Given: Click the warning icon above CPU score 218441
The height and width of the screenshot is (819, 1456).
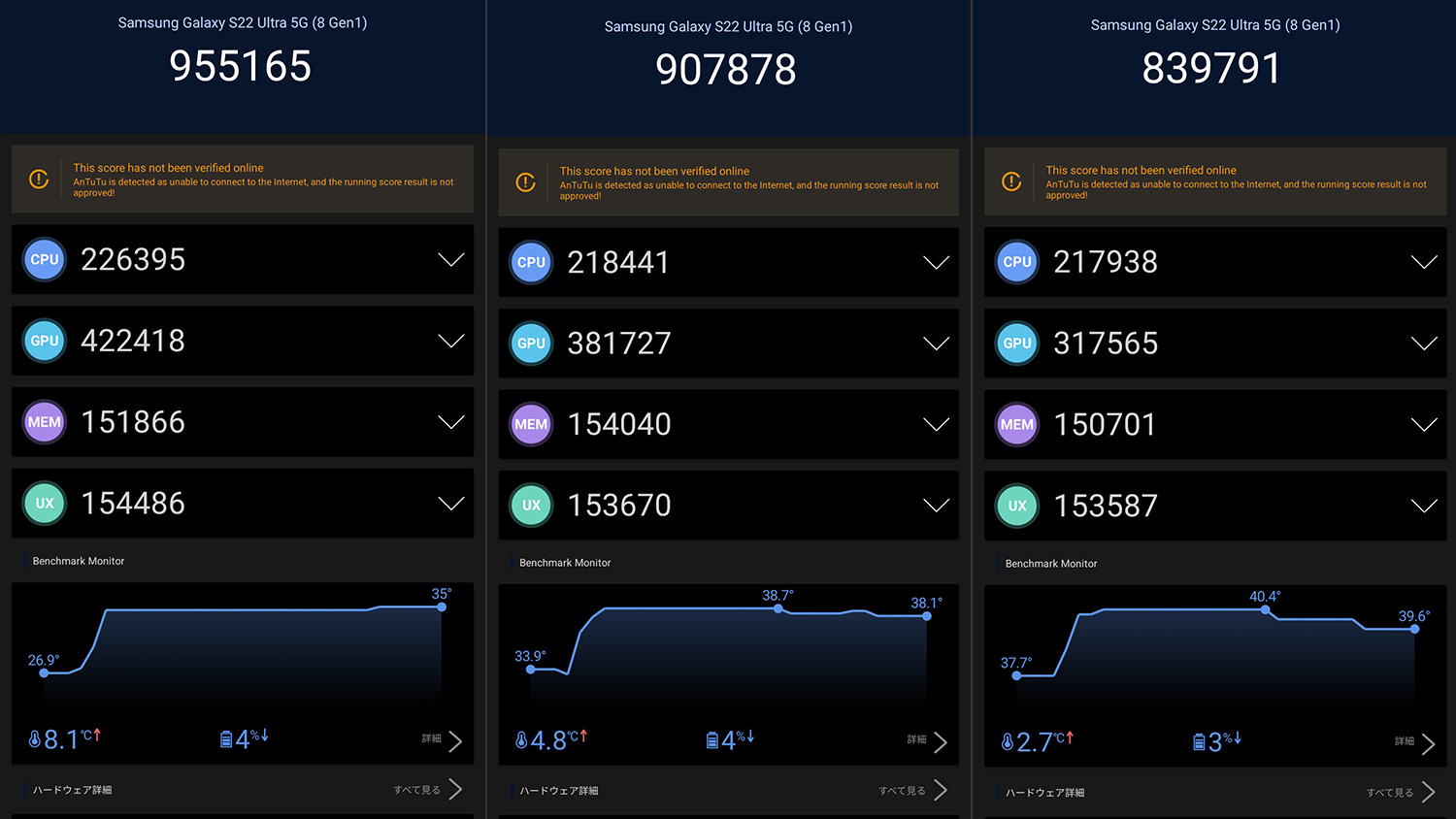Looking at the screenshot, I should pyautogui.click(x=525, y=182).
